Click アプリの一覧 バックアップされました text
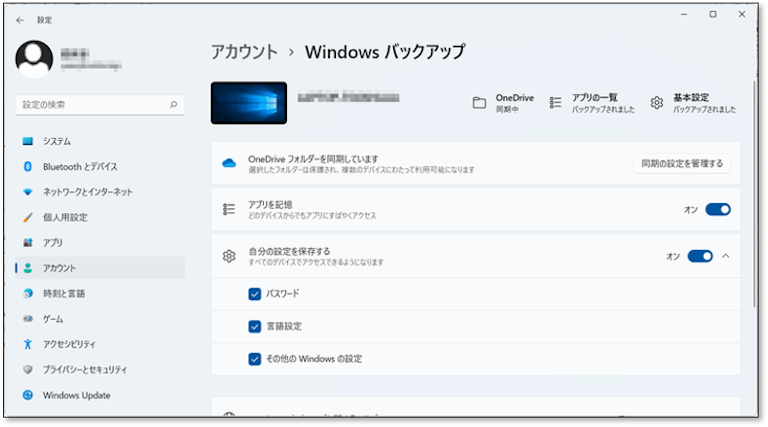This screenshot has width=768, height=427. [603, 103]
